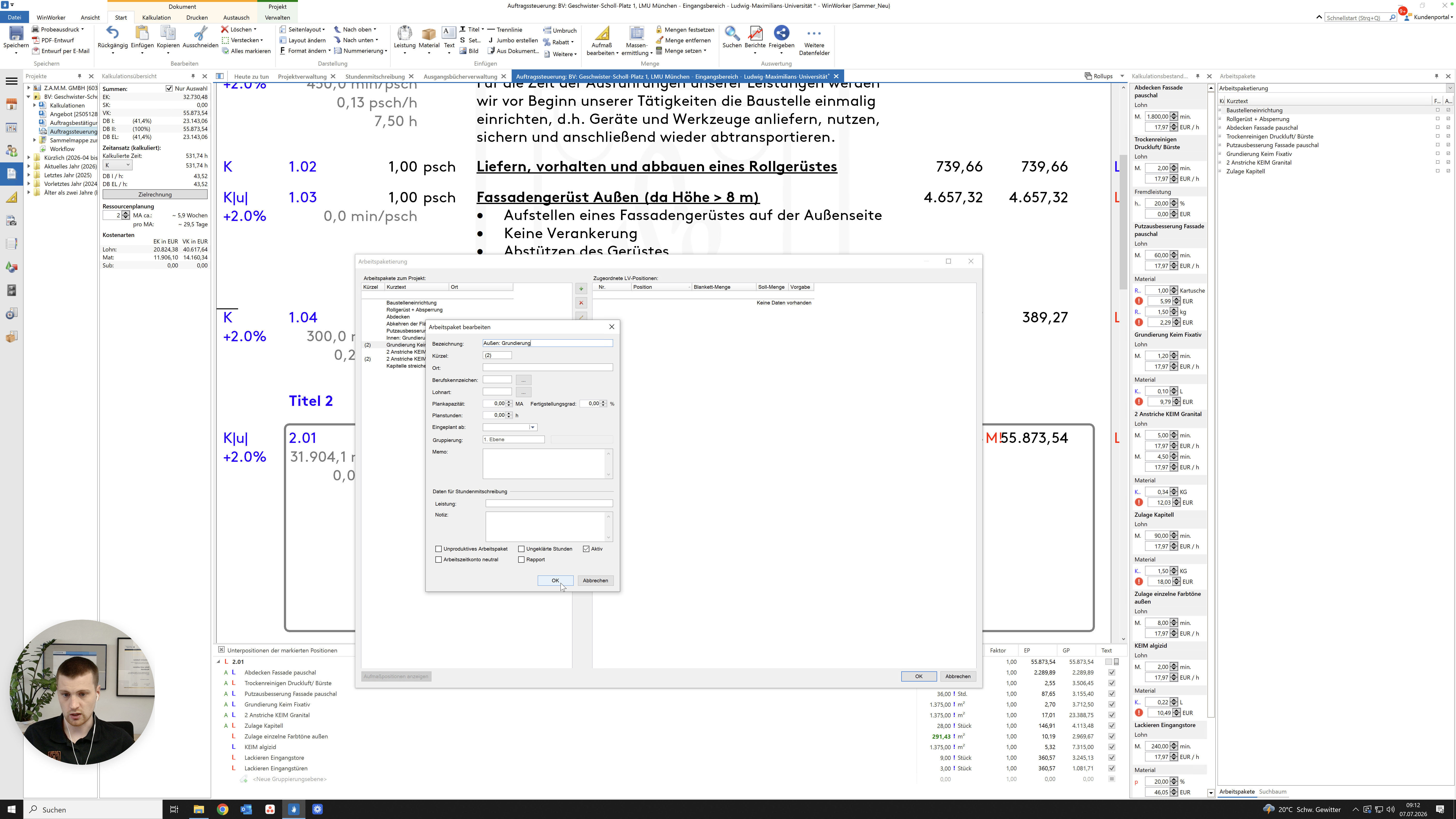1456x819 pixels.
Task: Enable Unproduktives Arbeitspaket checkbox
Action: (439, 549)
